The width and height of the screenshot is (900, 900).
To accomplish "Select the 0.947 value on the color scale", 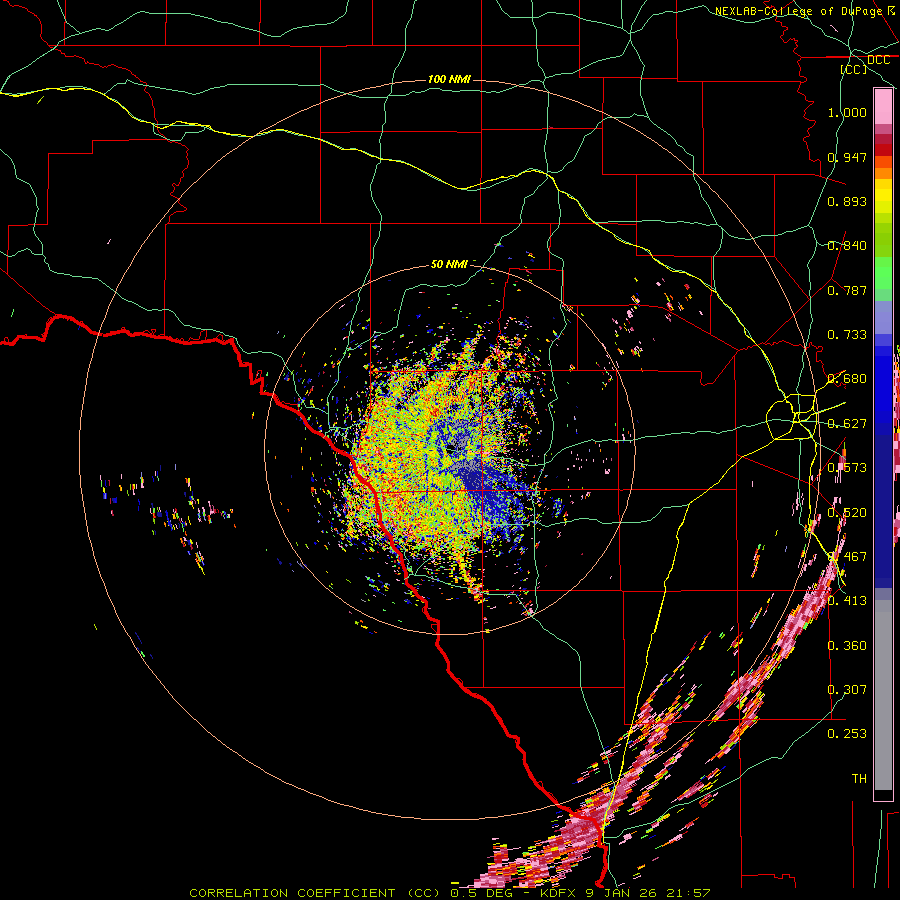I will [847, 157].
